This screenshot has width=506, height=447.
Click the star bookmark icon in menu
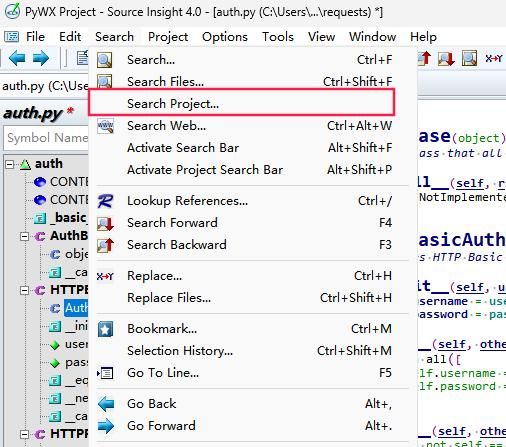[x=105, y=329]
